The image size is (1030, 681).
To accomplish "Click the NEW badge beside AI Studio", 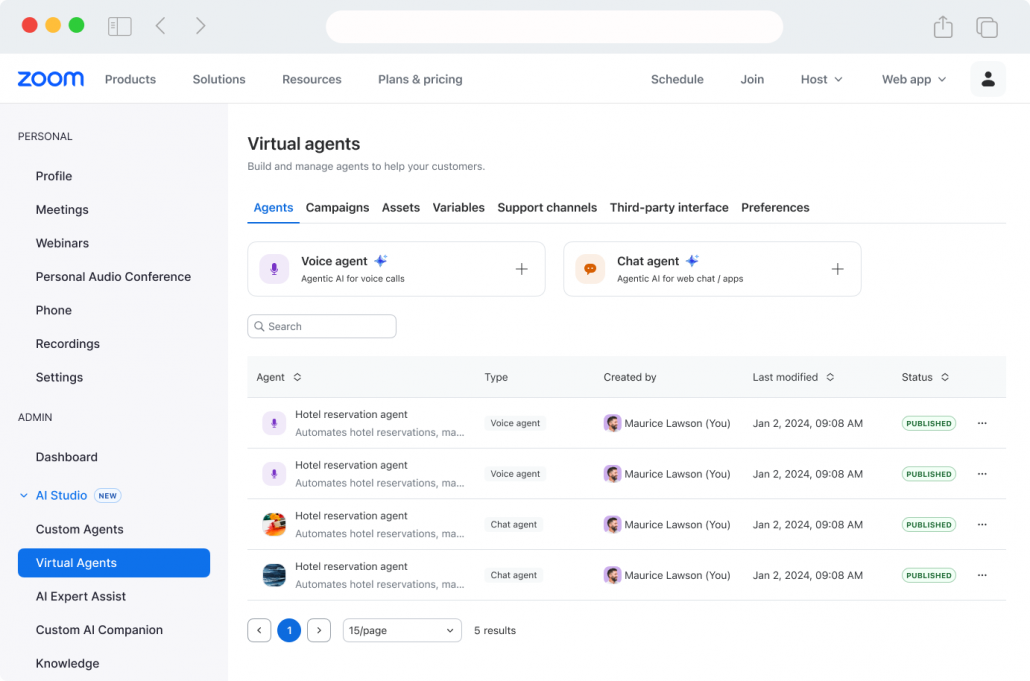I will pyautogui.click(x=108, y=496).
